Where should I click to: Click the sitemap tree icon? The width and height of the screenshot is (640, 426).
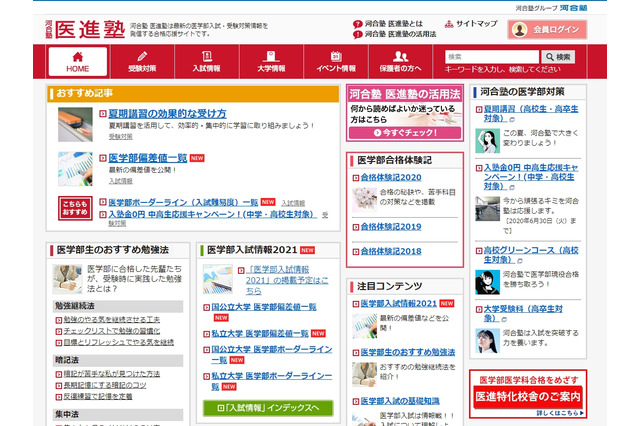449,24
